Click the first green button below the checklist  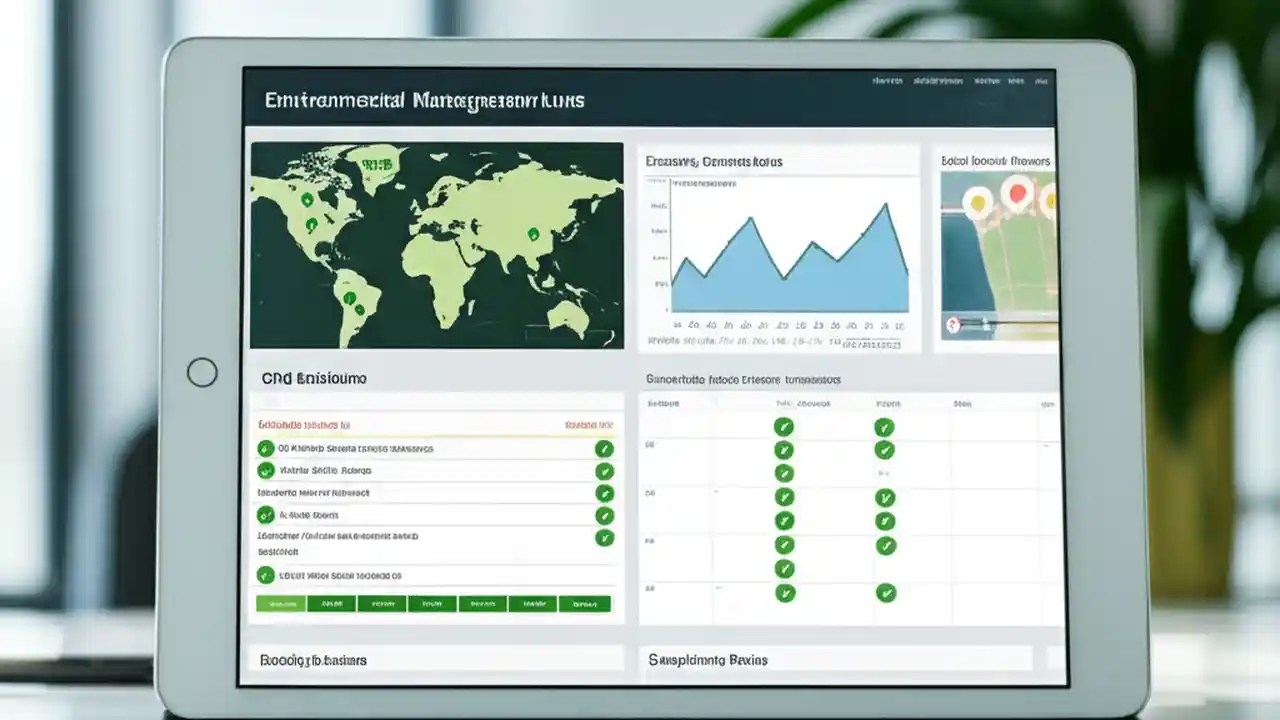coord(281,603)
